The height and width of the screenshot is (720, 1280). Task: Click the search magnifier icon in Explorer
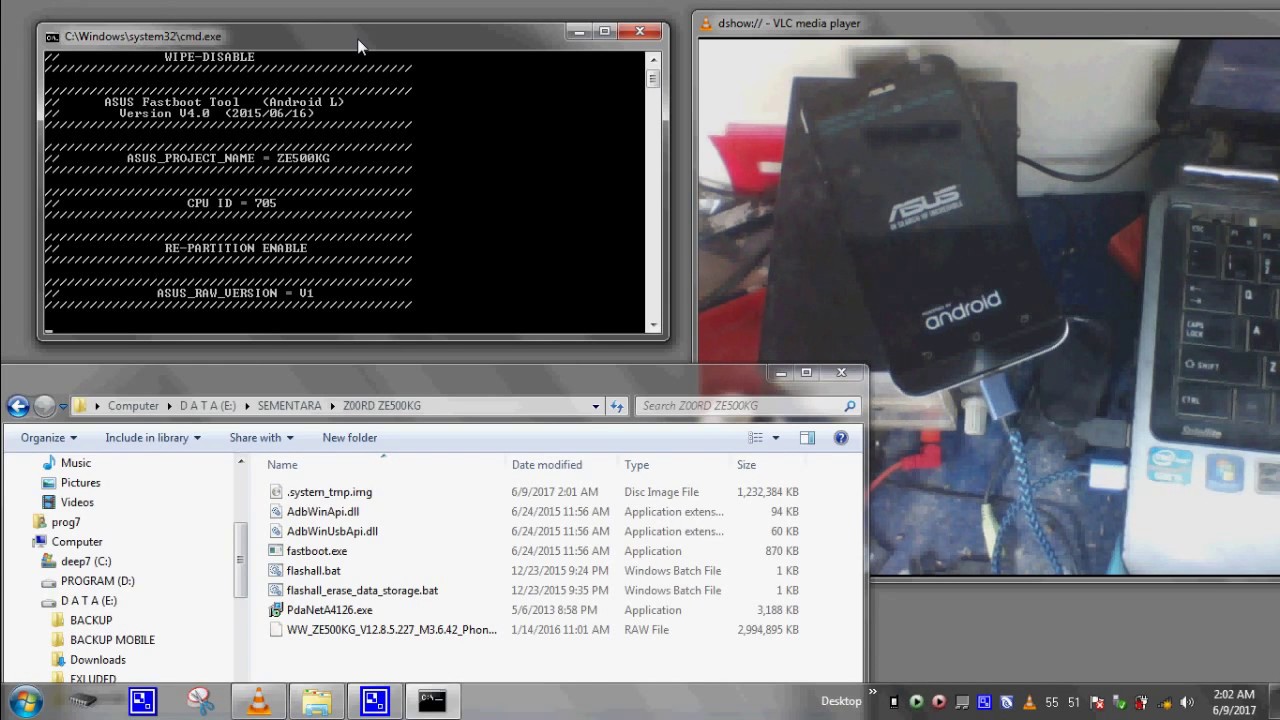pos(850,406)
